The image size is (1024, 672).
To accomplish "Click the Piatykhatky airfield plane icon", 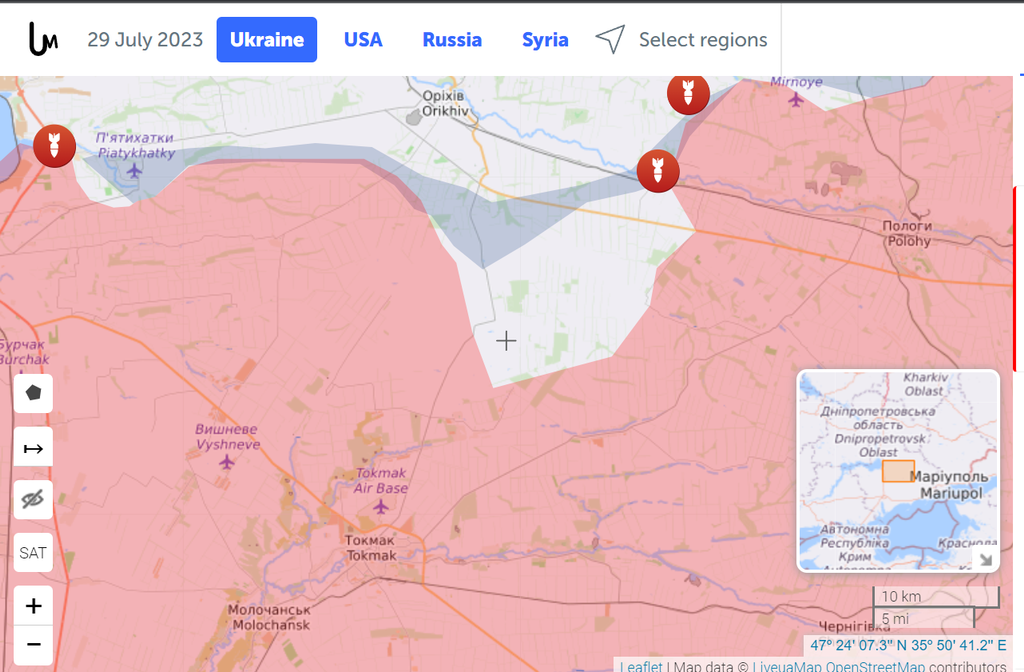I will (x=134, y=171).
